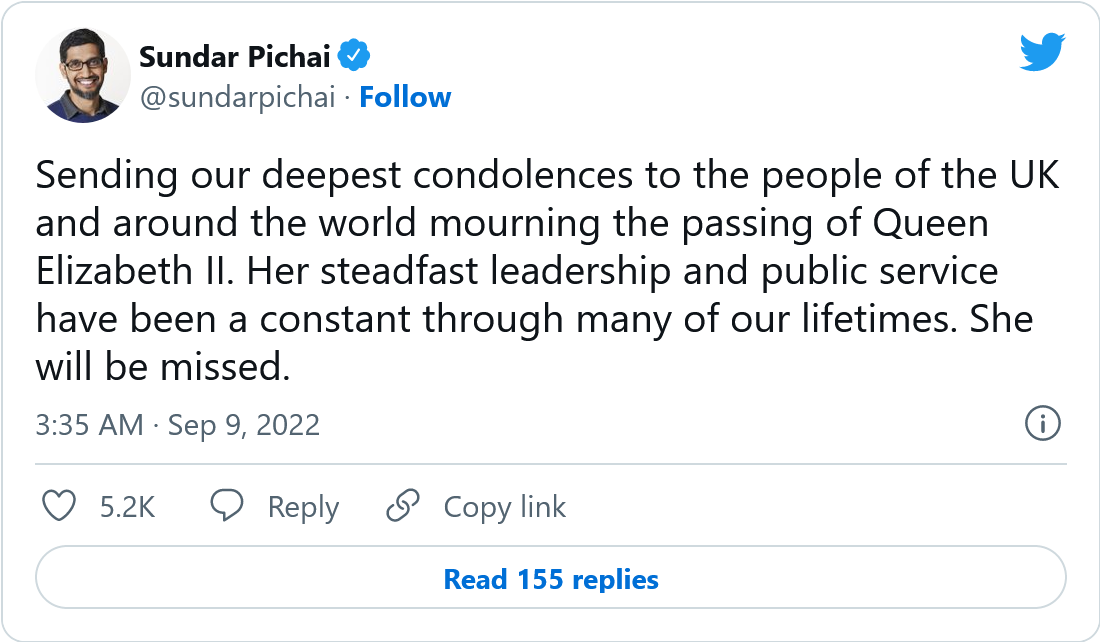
Task: Open the tweet info icon
Action: point(1042,424)
